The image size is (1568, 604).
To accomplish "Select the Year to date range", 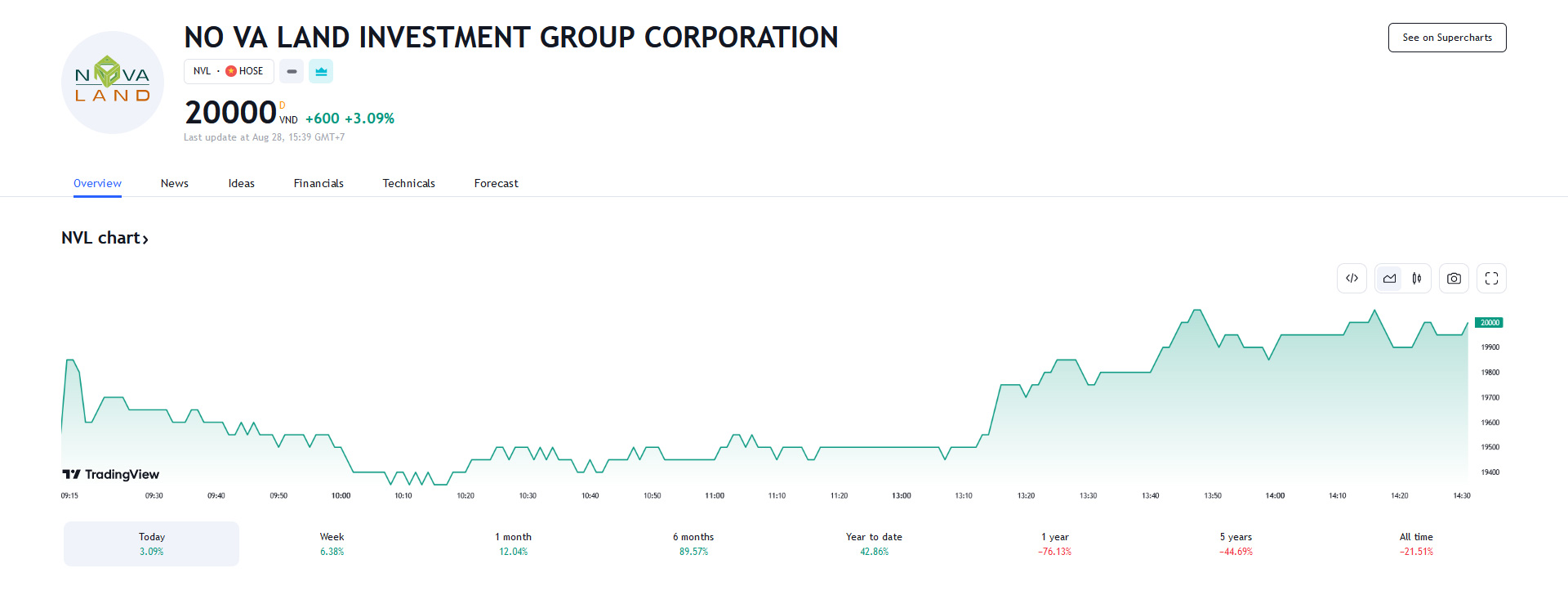I will (874, 544).
